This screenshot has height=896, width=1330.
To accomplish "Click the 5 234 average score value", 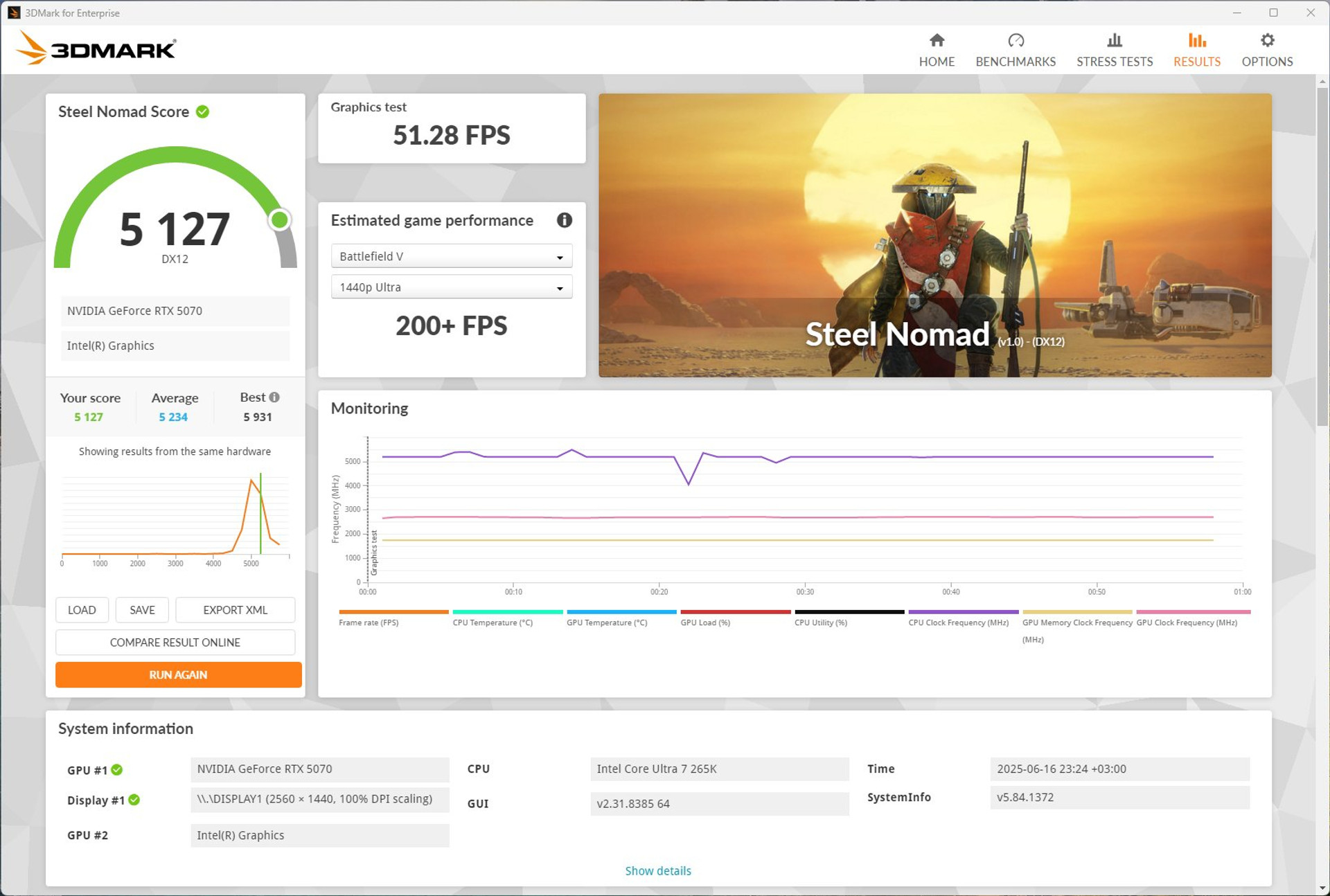I will tap(173, 417).
